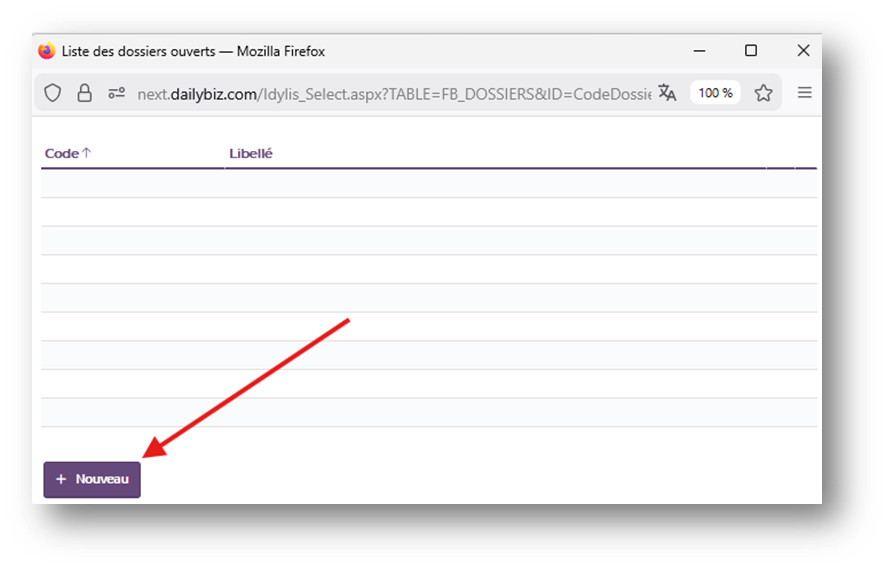Focus the address bar showing next.dailybiz.com
The width and height of the screenshot is (887, 569).
pyautogui.click(x=390, y=93)
